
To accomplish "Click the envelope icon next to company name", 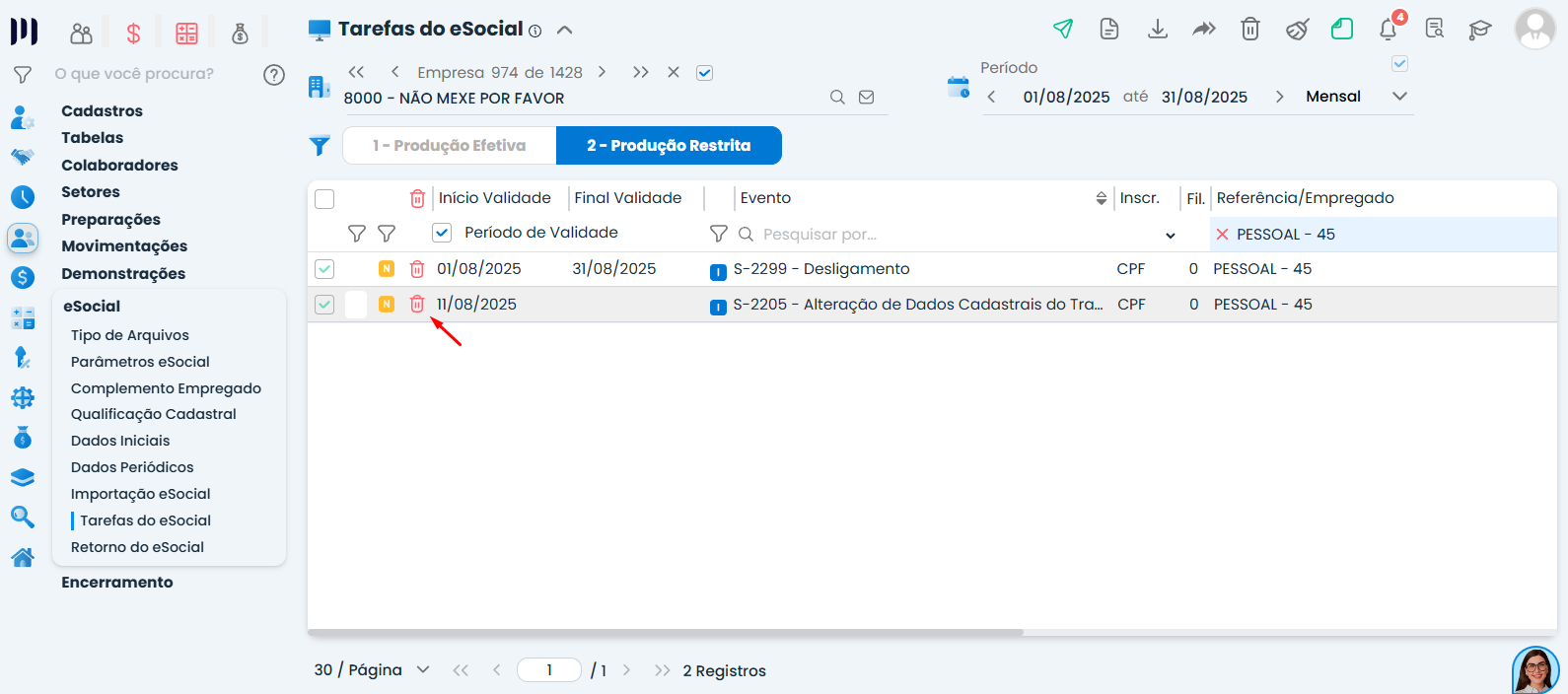I will 867,97.
